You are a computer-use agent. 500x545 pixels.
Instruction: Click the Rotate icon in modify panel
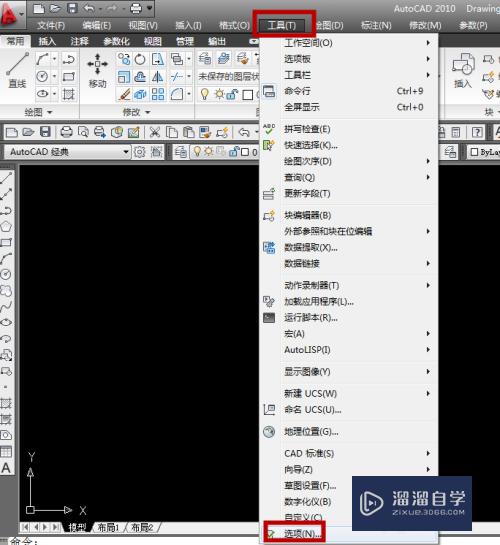point(140,59)
